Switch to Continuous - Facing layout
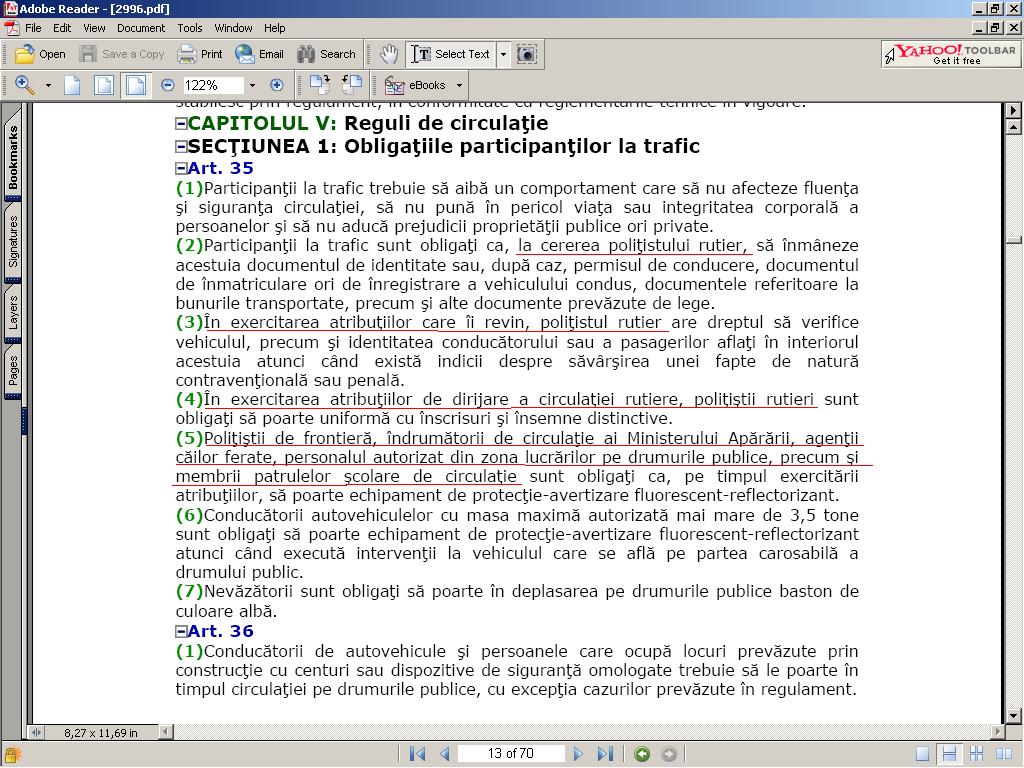The image size is (1024, 768). 977,754
